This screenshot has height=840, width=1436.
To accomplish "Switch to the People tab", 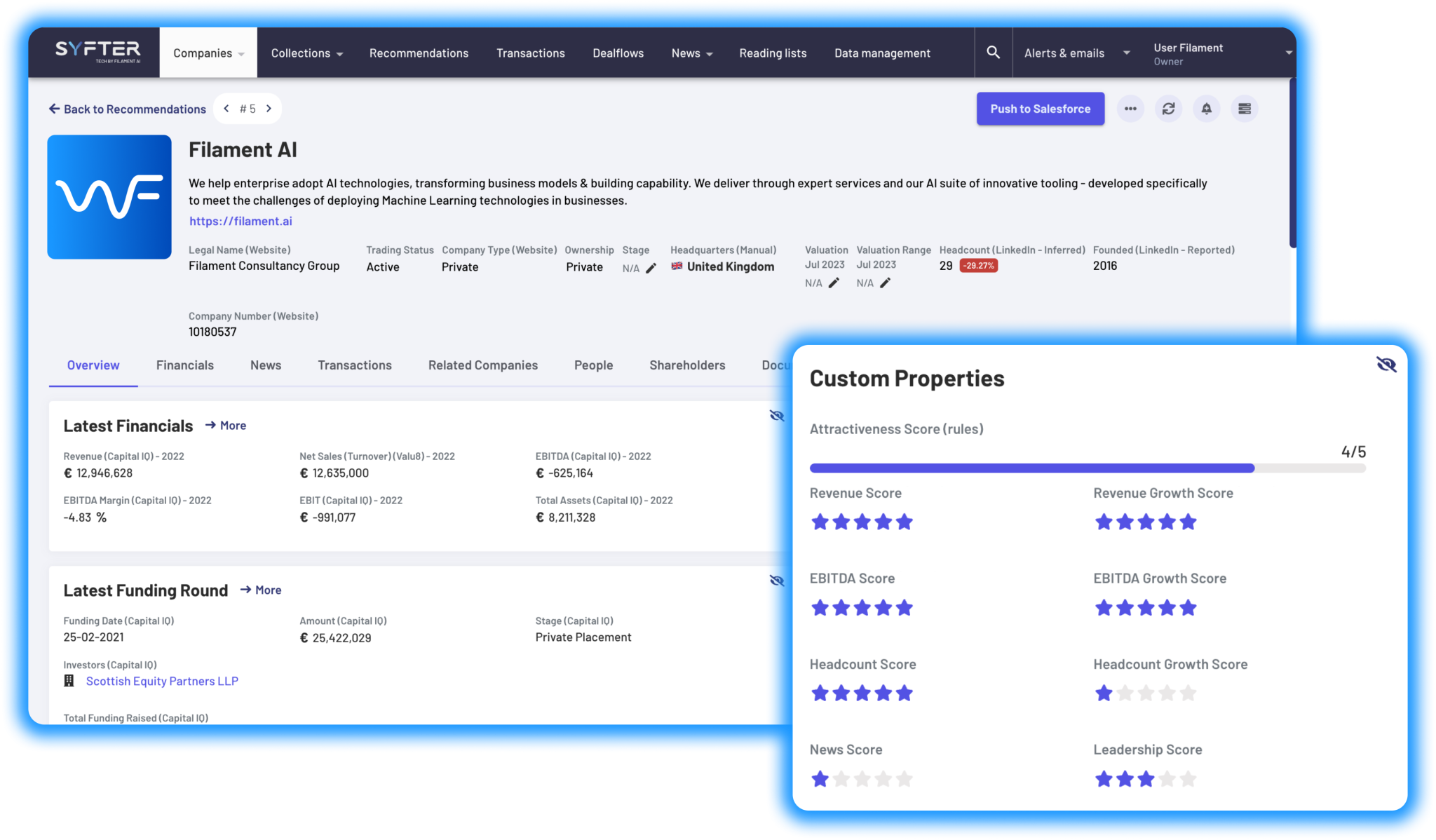I will [x=593, y=365].
